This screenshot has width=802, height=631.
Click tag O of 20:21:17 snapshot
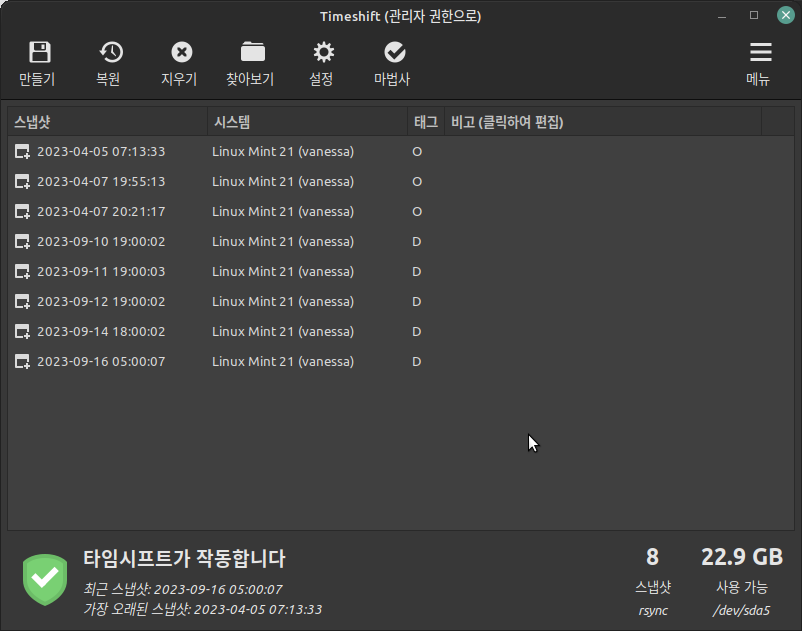point(417,212)
